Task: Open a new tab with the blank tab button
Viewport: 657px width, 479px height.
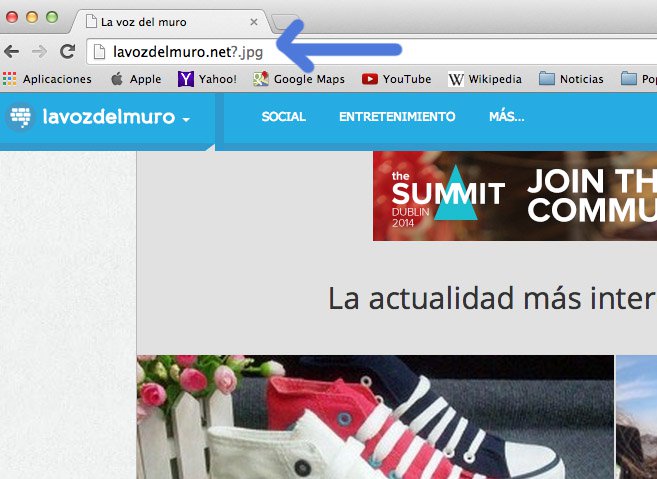Action: [285, 23]
